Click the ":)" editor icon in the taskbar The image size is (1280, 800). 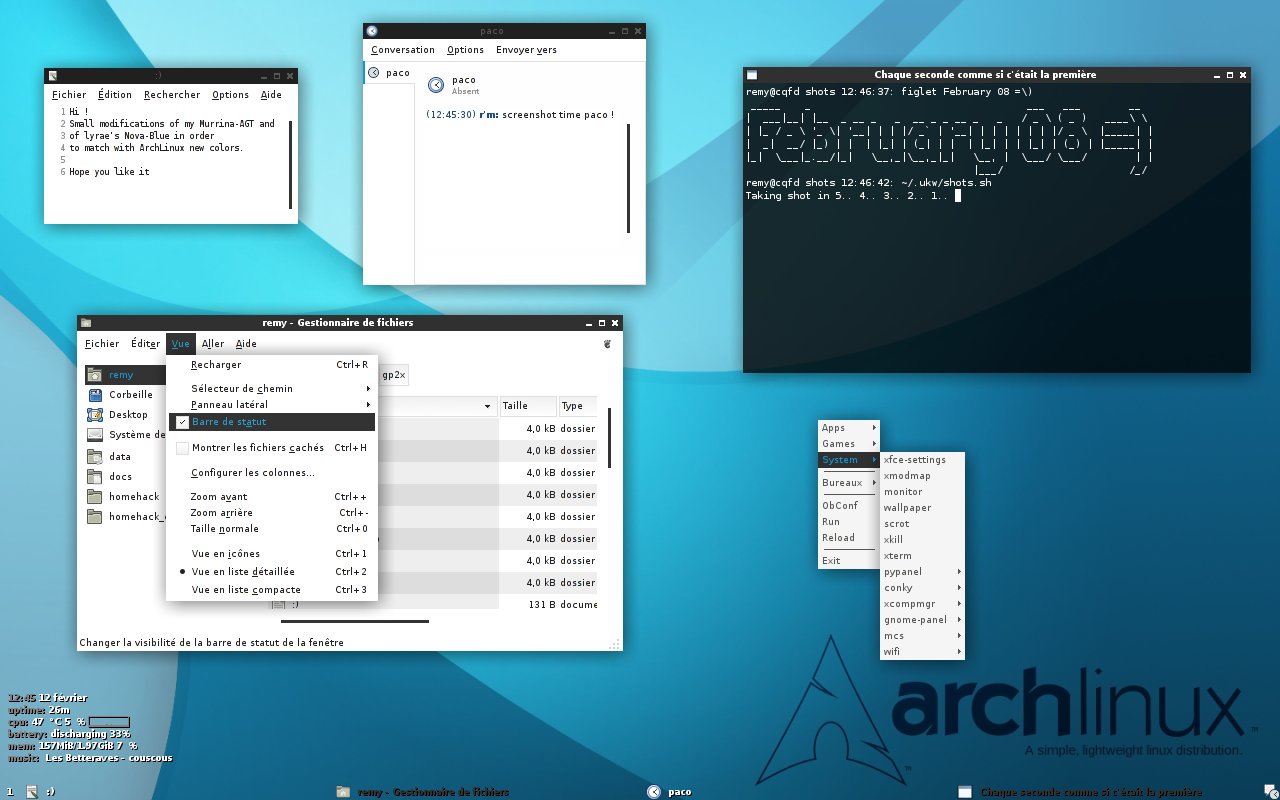[x=32, y=792]
